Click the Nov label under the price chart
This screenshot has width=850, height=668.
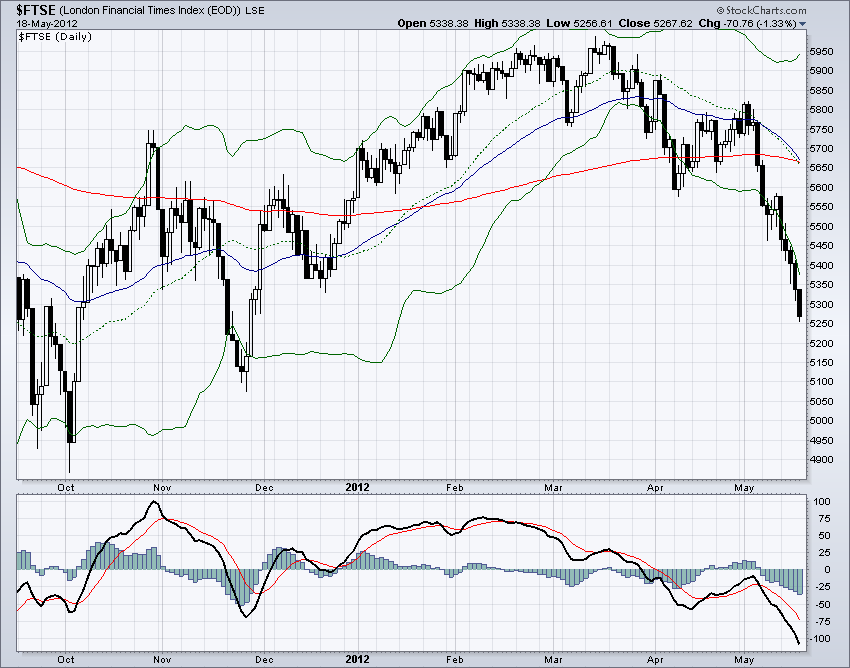click(162, 487)
